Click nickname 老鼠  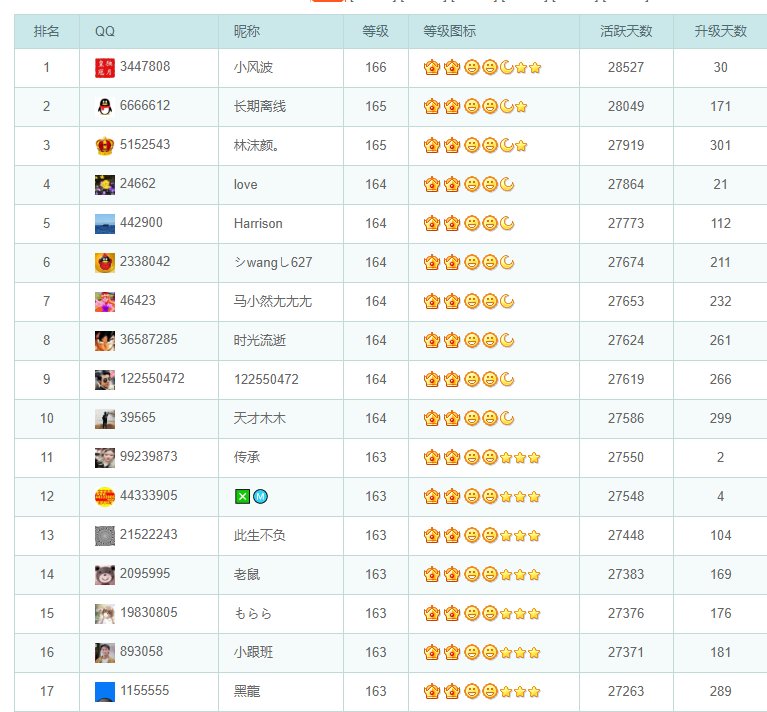pos(247,575)
